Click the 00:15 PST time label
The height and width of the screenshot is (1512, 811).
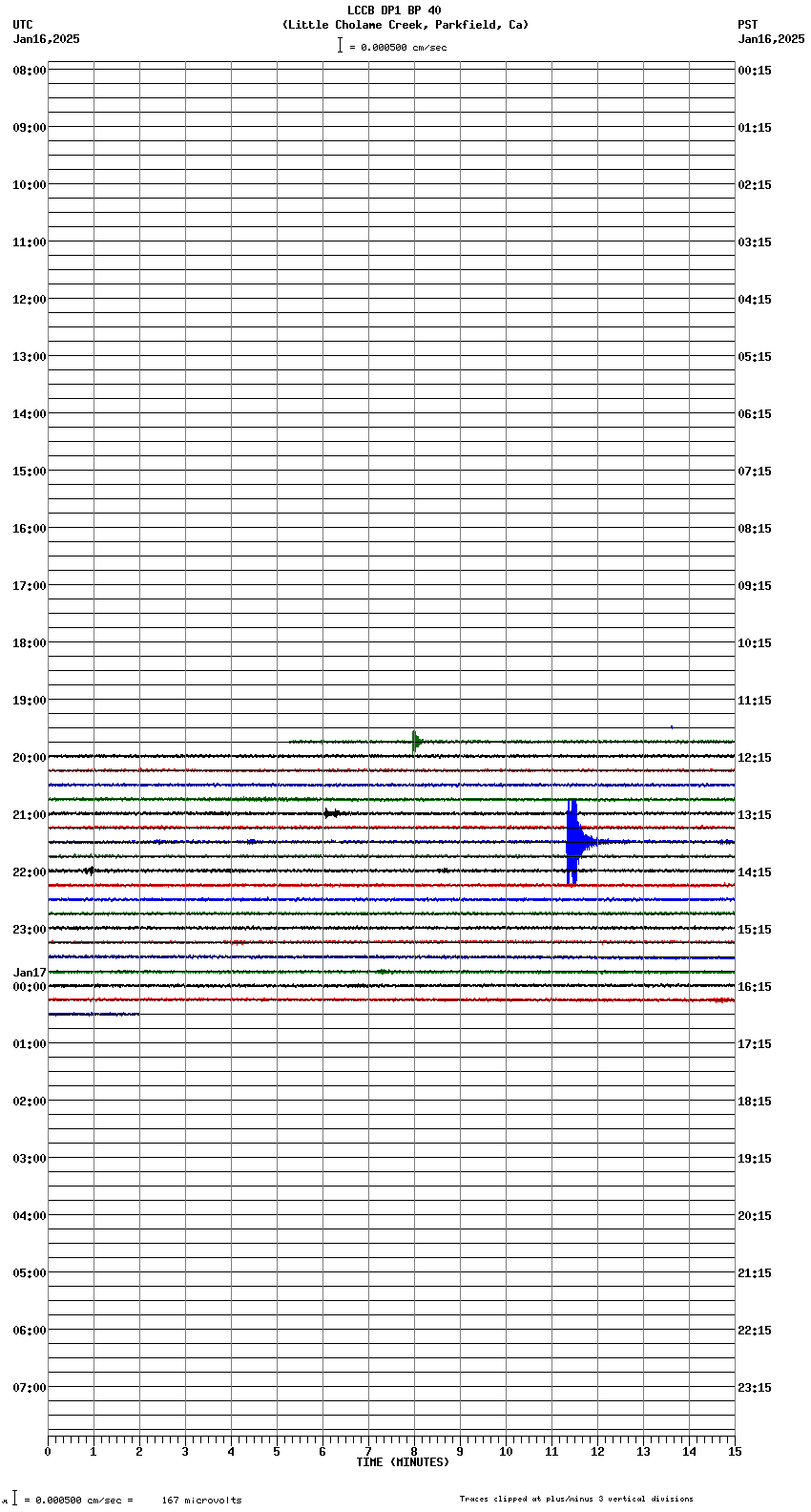(x=755, y=71)
